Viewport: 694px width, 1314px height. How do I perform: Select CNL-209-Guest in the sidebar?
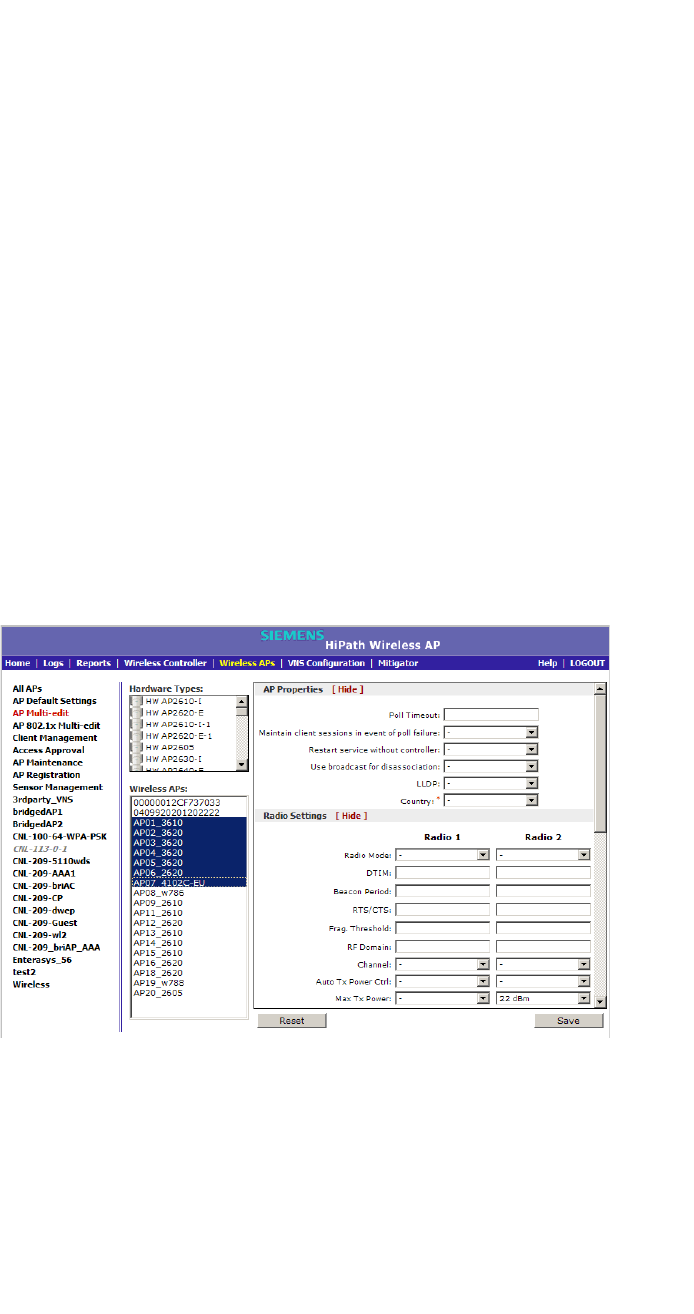(45, 922)
